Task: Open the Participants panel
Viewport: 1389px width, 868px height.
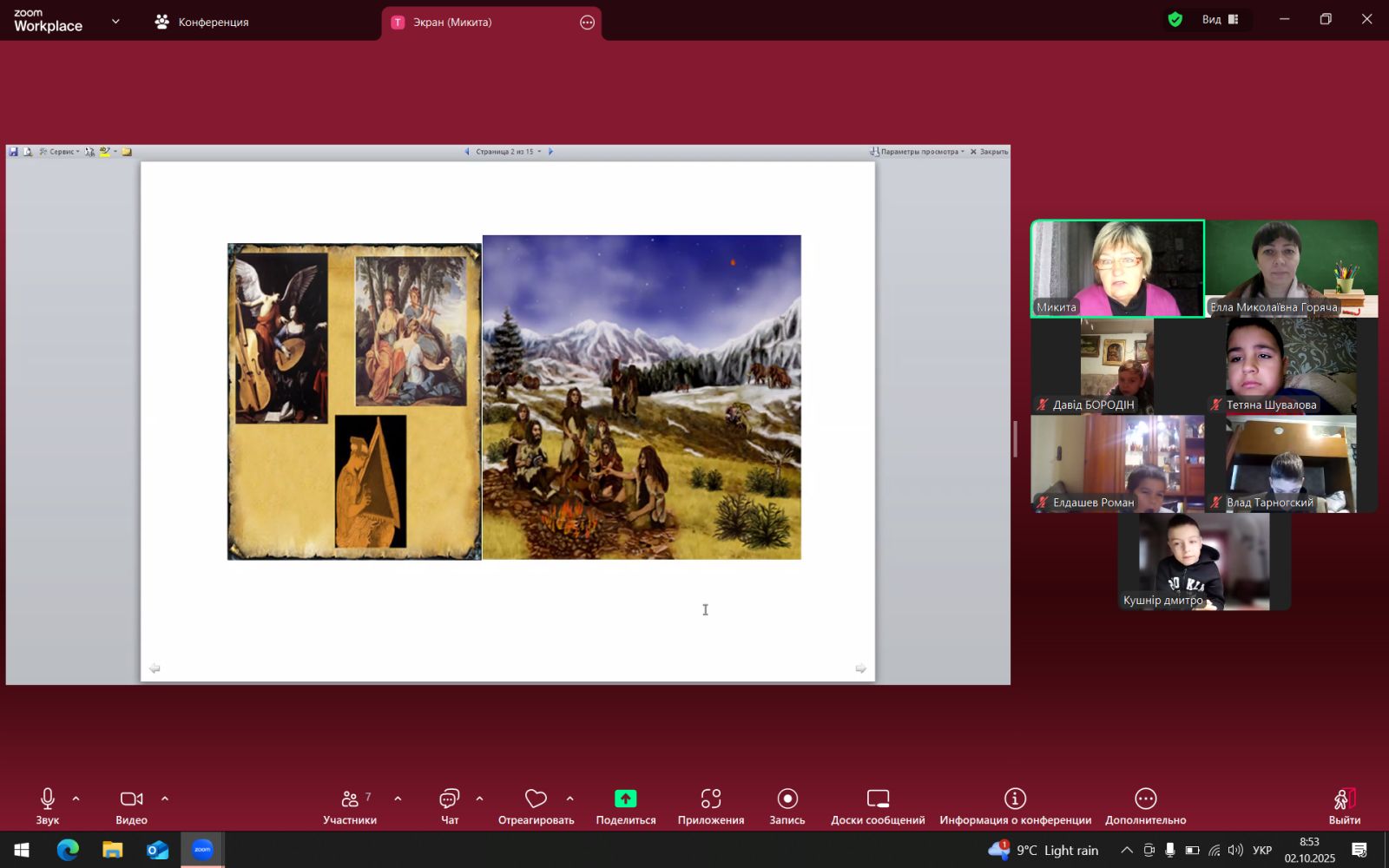Action: [350, 806]
